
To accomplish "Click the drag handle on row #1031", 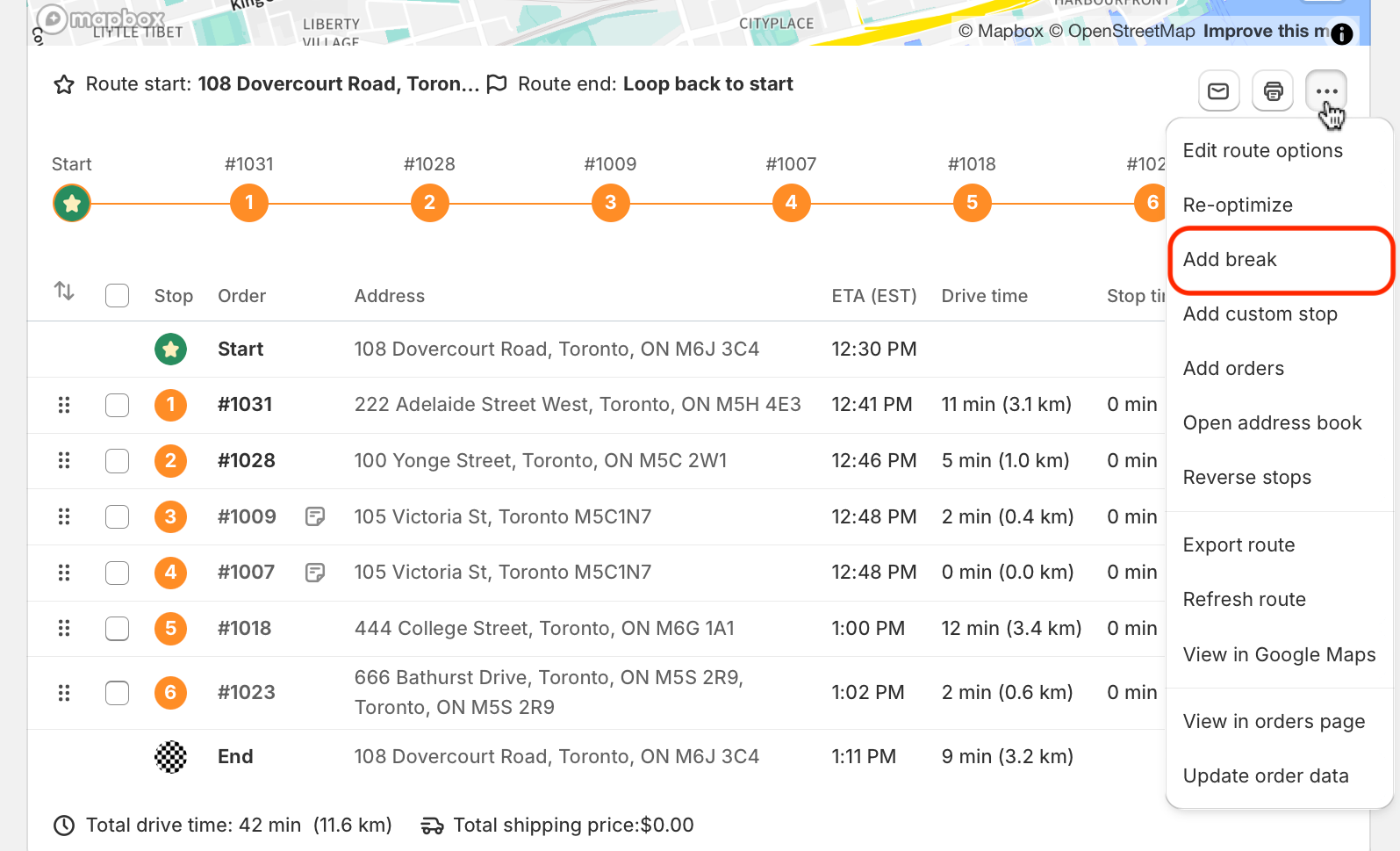I will click(64, 405).
